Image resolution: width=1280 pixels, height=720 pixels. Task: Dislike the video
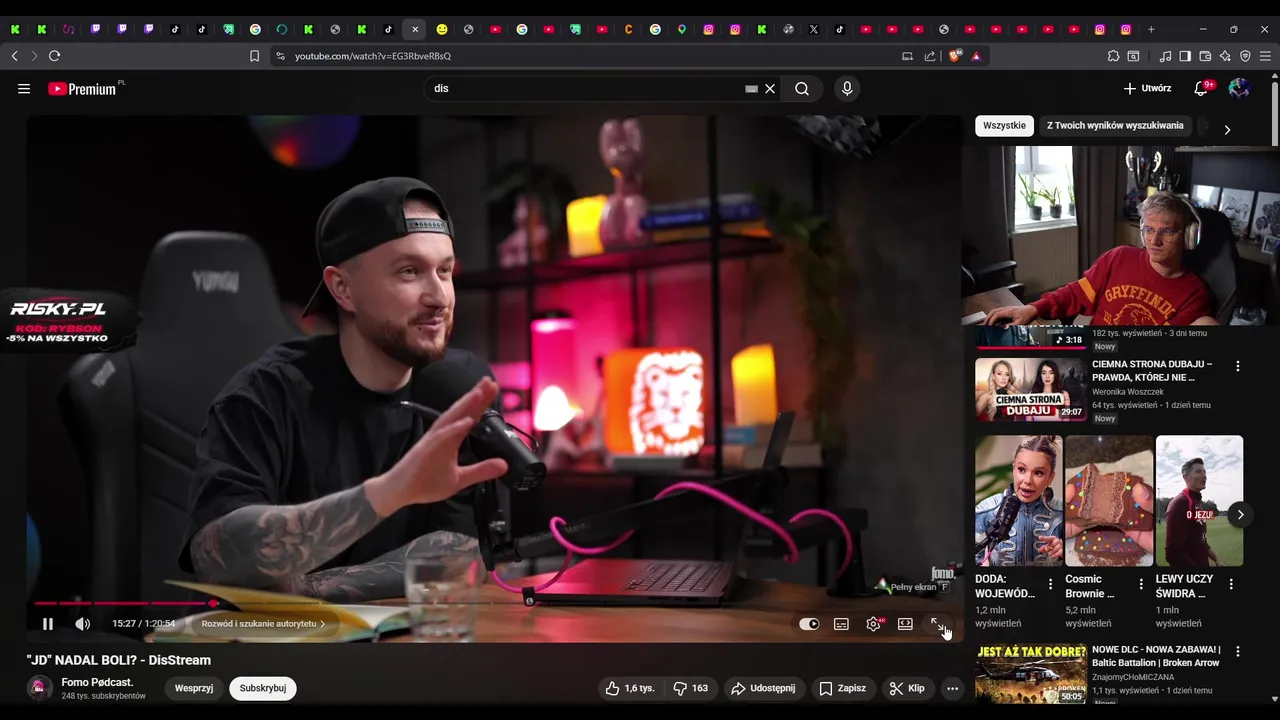[x=690, y=688]
